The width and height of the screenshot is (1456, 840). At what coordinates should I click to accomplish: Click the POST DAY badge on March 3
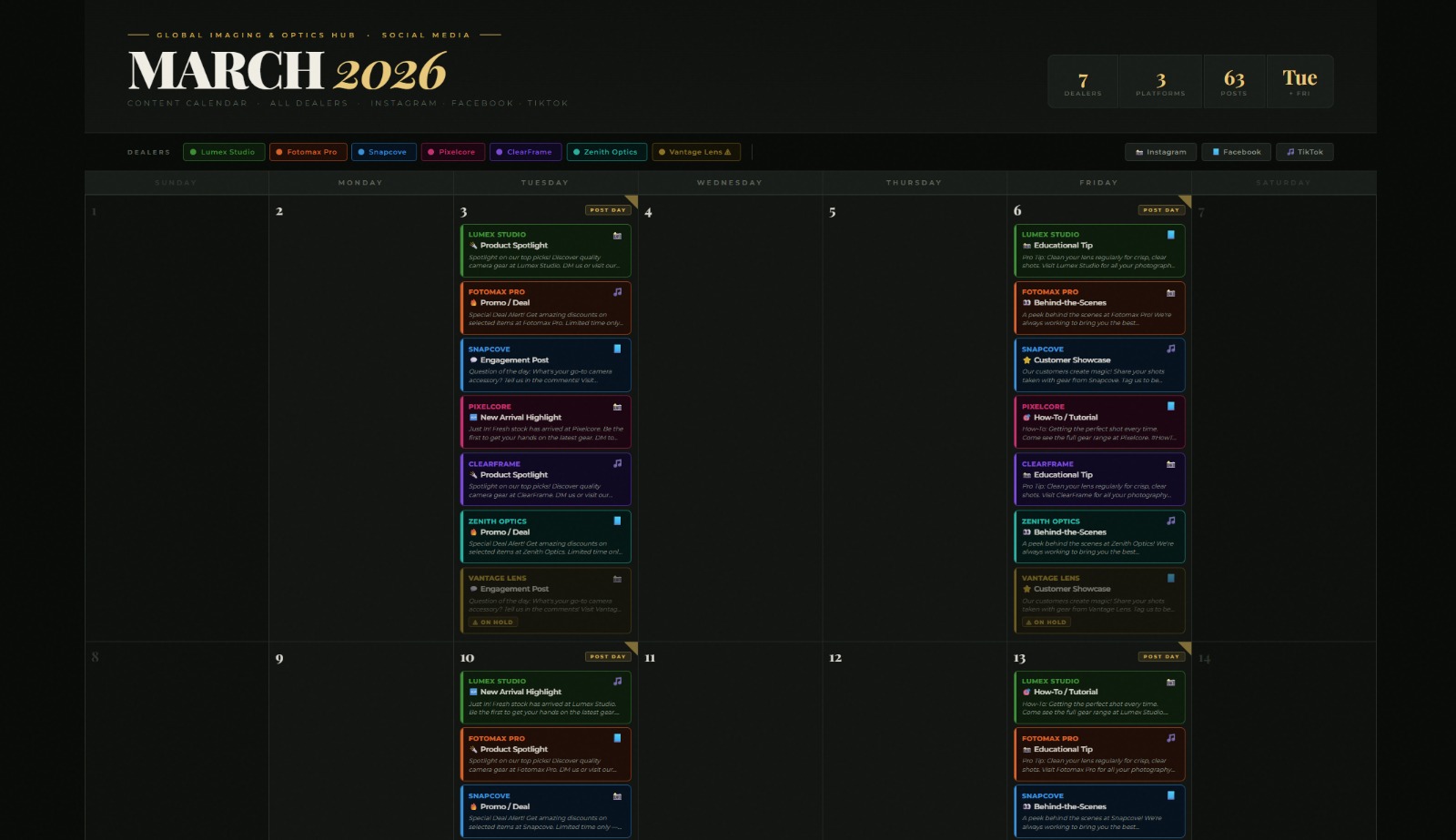608,210
